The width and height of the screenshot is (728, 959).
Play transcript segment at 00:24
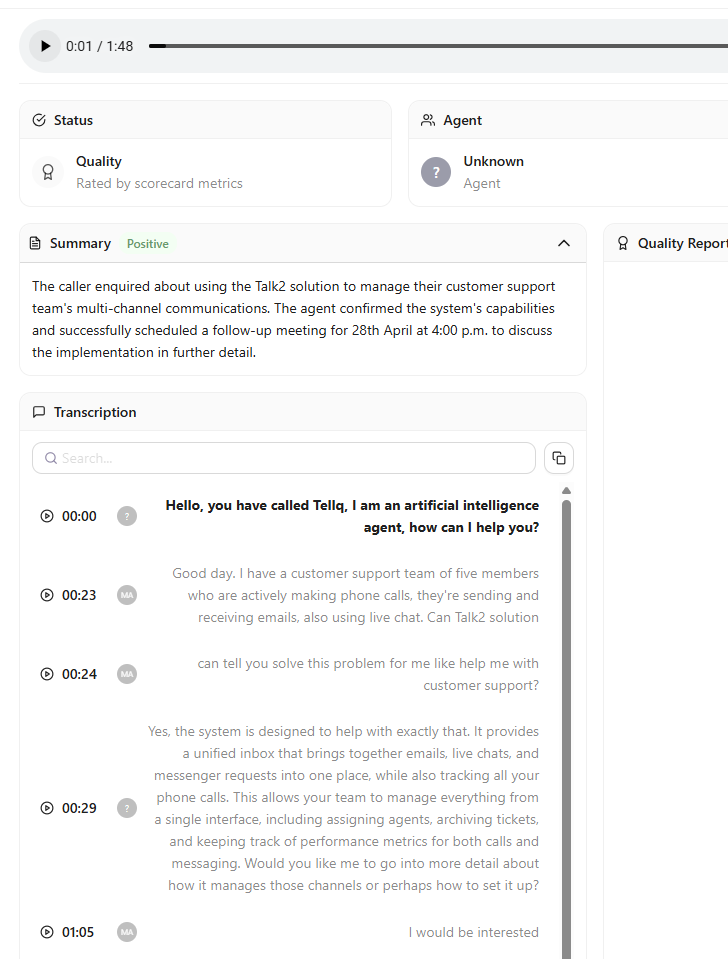[x=47, y=674]
